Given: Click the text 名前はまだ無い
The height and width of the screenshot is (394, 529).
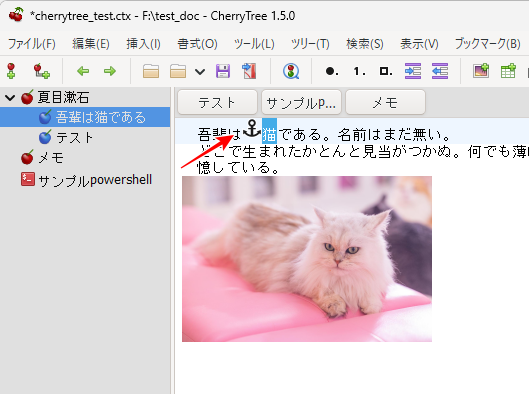Looking at the screenshot, I should pyautogui.click(x=390, y=135).
